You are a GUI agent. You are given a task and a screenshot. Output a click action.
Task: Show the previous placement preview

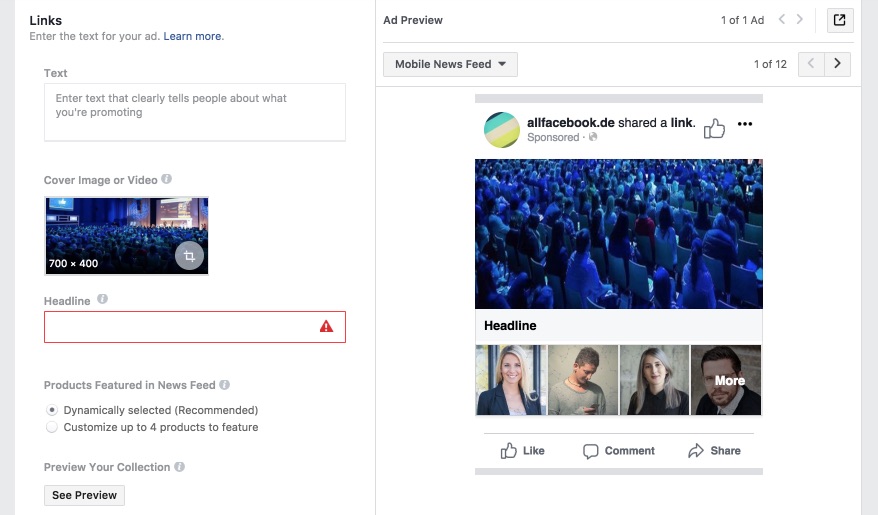(811, 64)
